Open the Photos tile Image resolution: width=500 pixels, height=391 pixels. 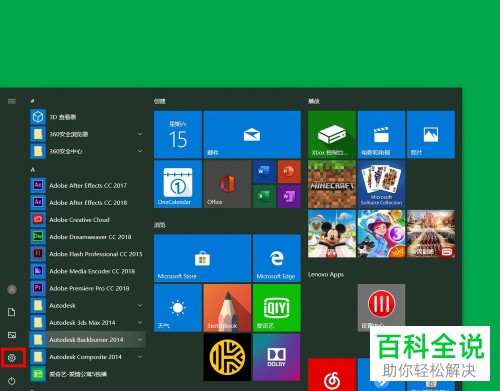click(x=431, y=135)
